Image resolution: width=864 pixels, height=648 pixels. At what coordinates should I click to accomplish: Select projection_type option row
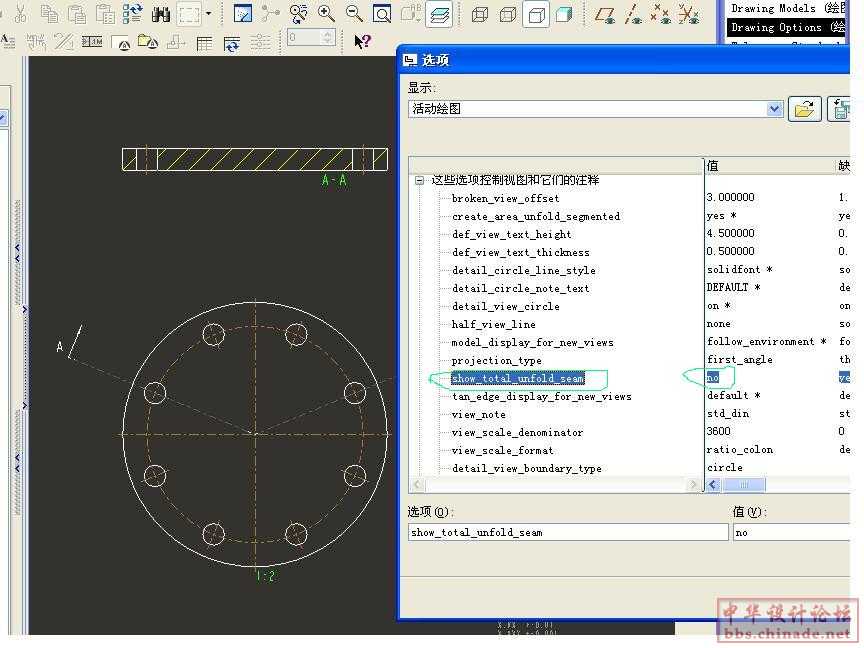[496, 360]
